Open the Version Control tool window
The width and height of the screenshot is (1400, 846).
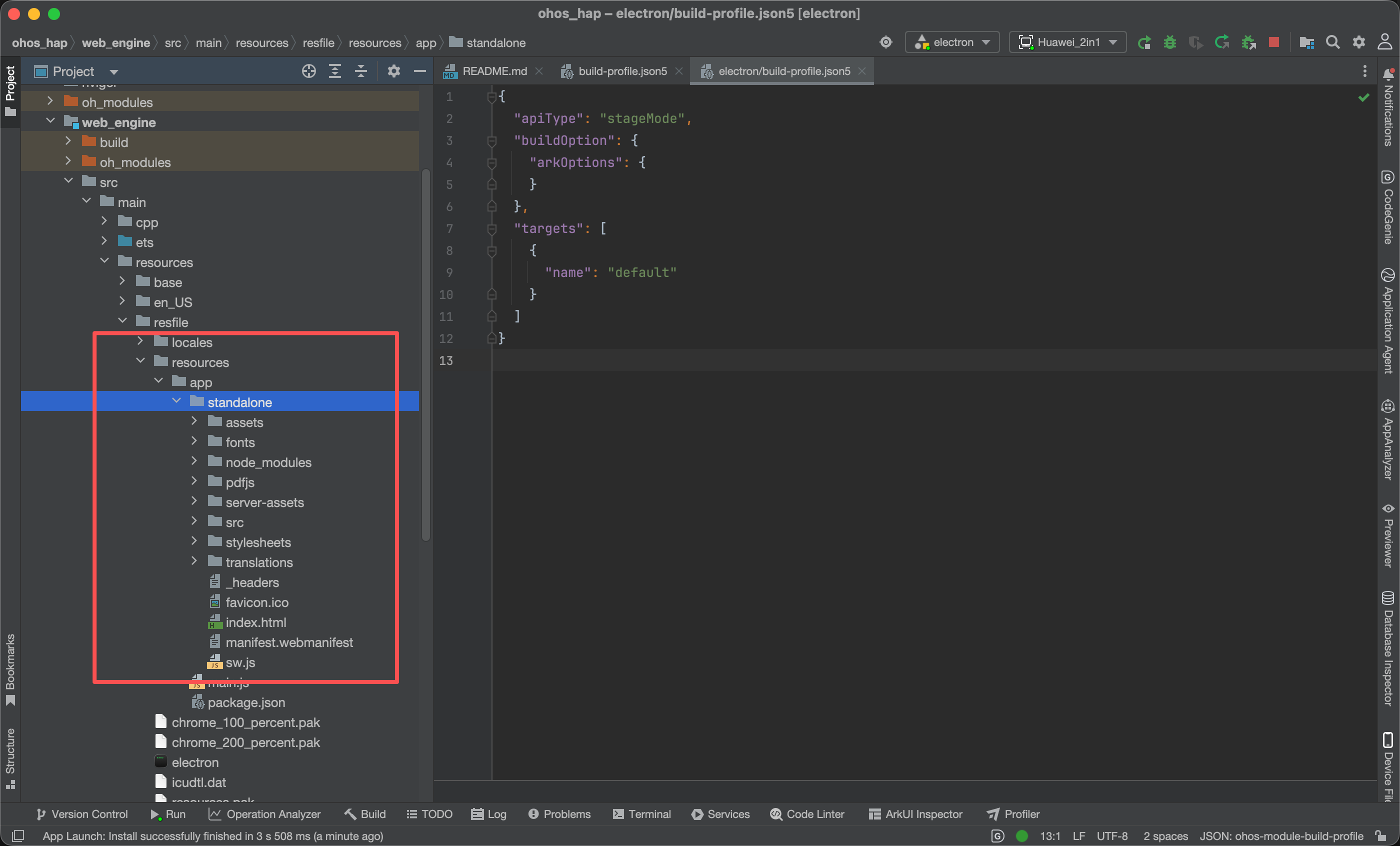pos(82,814)
